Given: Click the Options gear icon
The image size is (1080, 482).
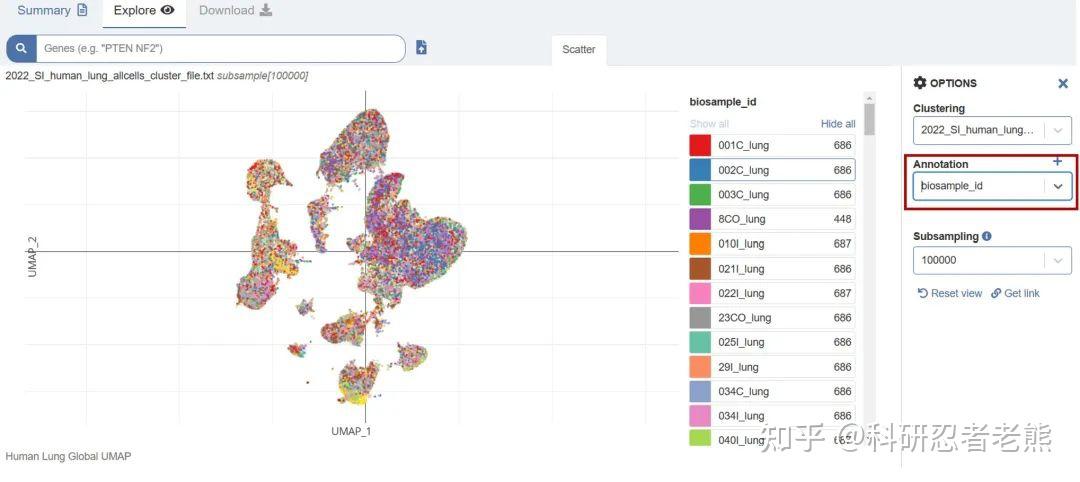Looking at the screenshot, I should [x=920, y=83].
